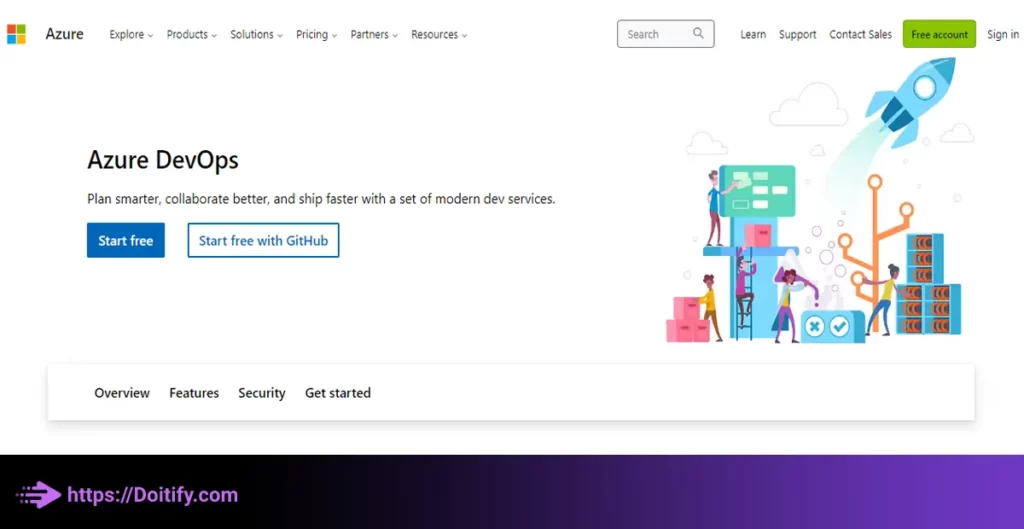
Task: Focus the Search input field
Action: [x=665, y=34]
